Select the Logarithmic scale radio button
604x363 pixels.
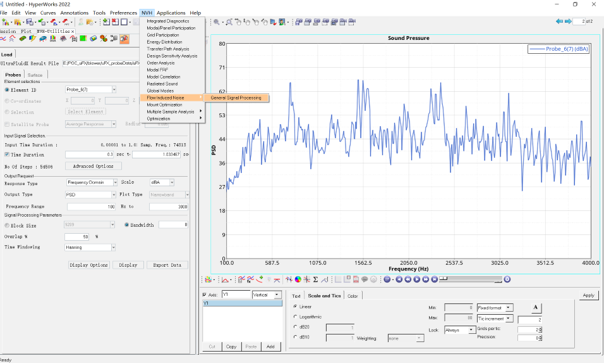pos(295,317)
